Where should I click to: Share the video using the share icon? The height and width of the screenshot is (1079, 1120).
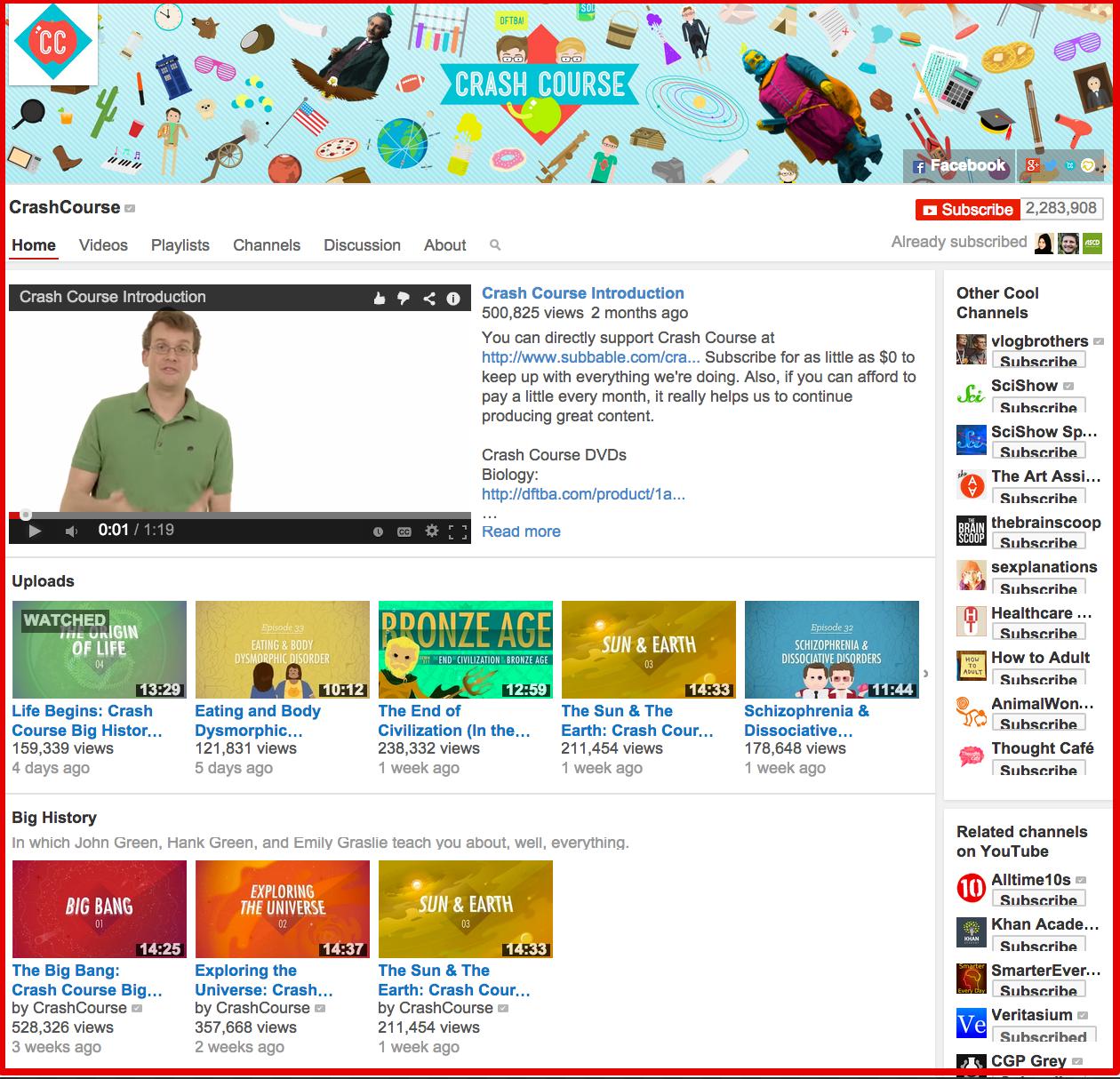click(x=429, y=298)
